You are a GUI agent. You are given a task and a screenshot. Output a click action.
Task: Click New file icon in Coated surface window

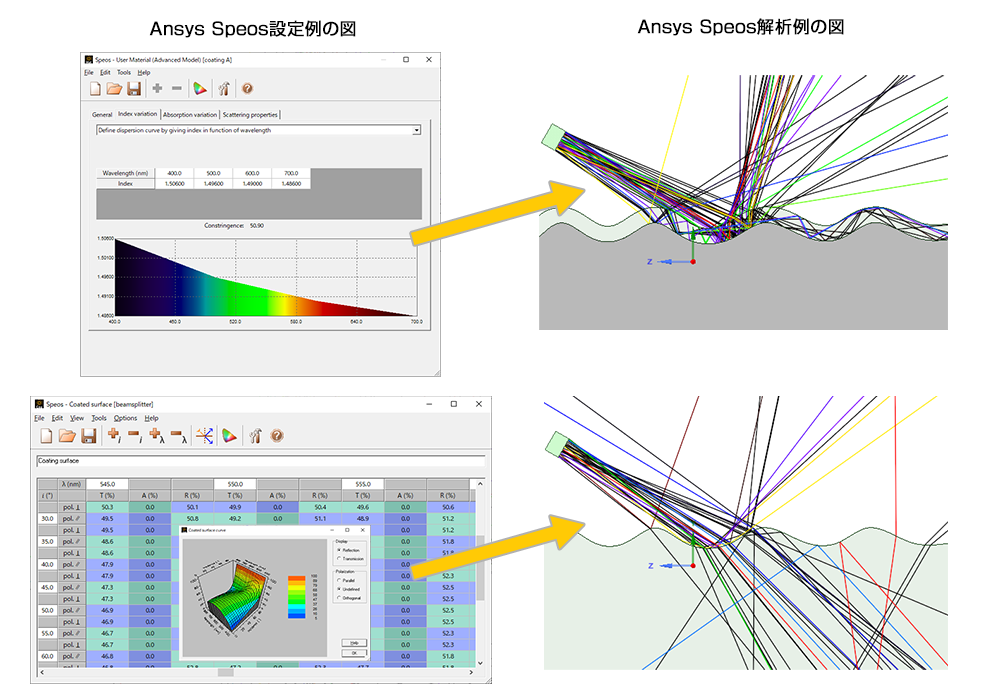(x=46, y=436)
